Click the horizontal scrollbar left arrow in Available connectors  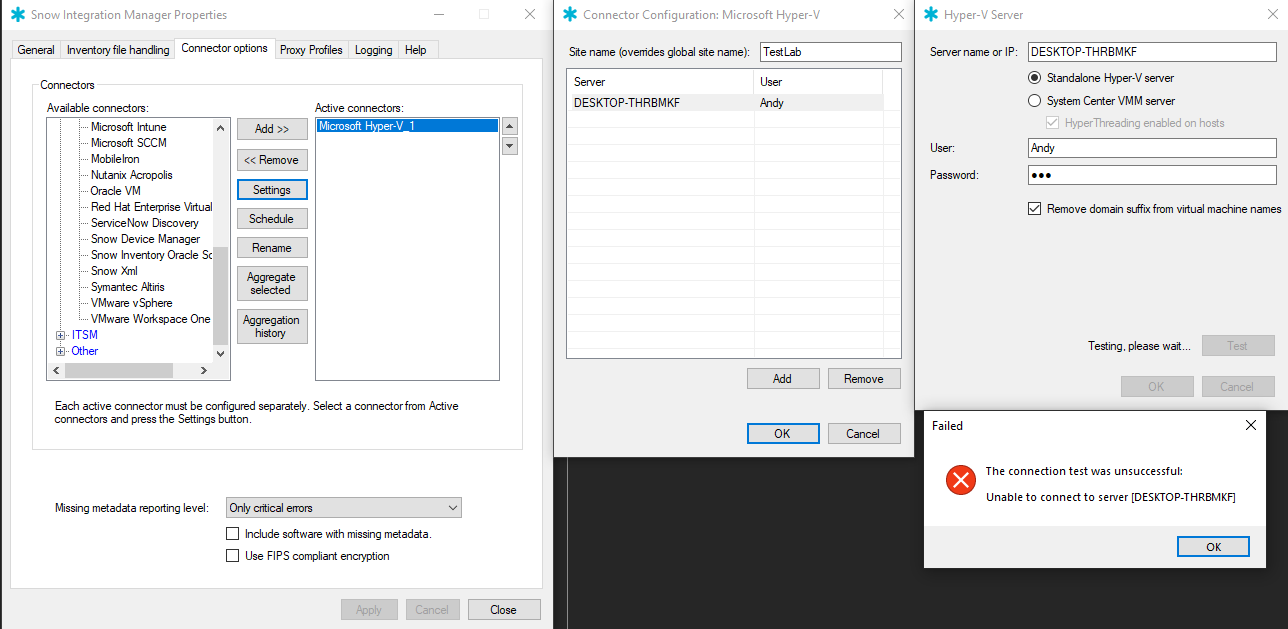click(56, 370)
